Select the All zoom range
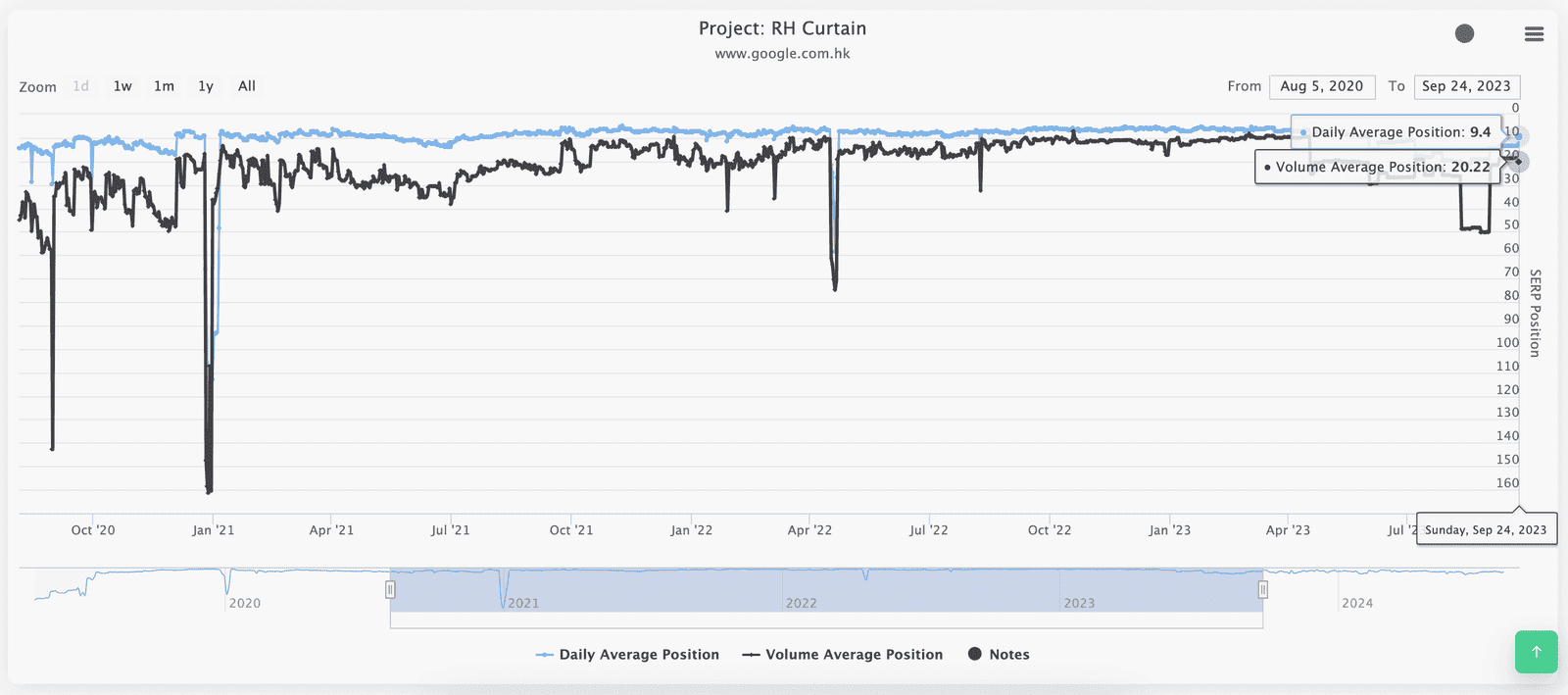This screenshot has width=1568, height=695. (x=247, y=86)
